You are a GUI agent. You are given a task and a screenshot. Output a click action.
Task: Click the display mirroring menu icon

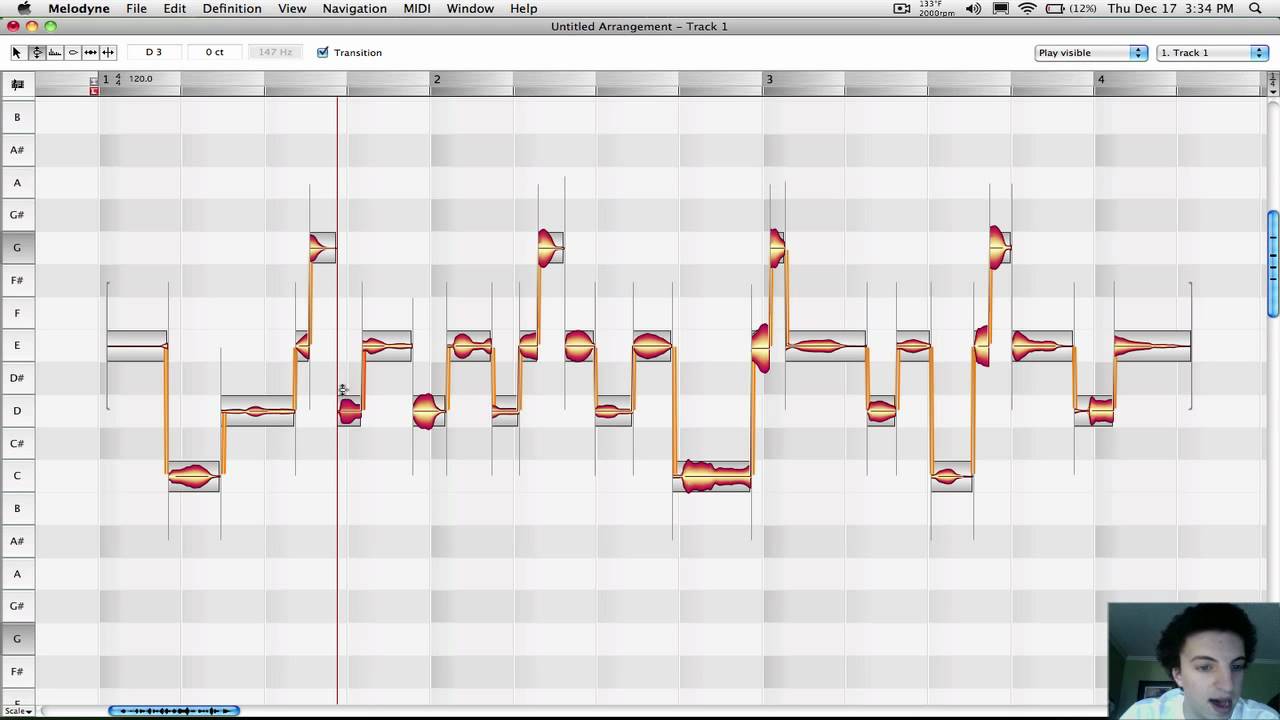[x=1001, y=8]
